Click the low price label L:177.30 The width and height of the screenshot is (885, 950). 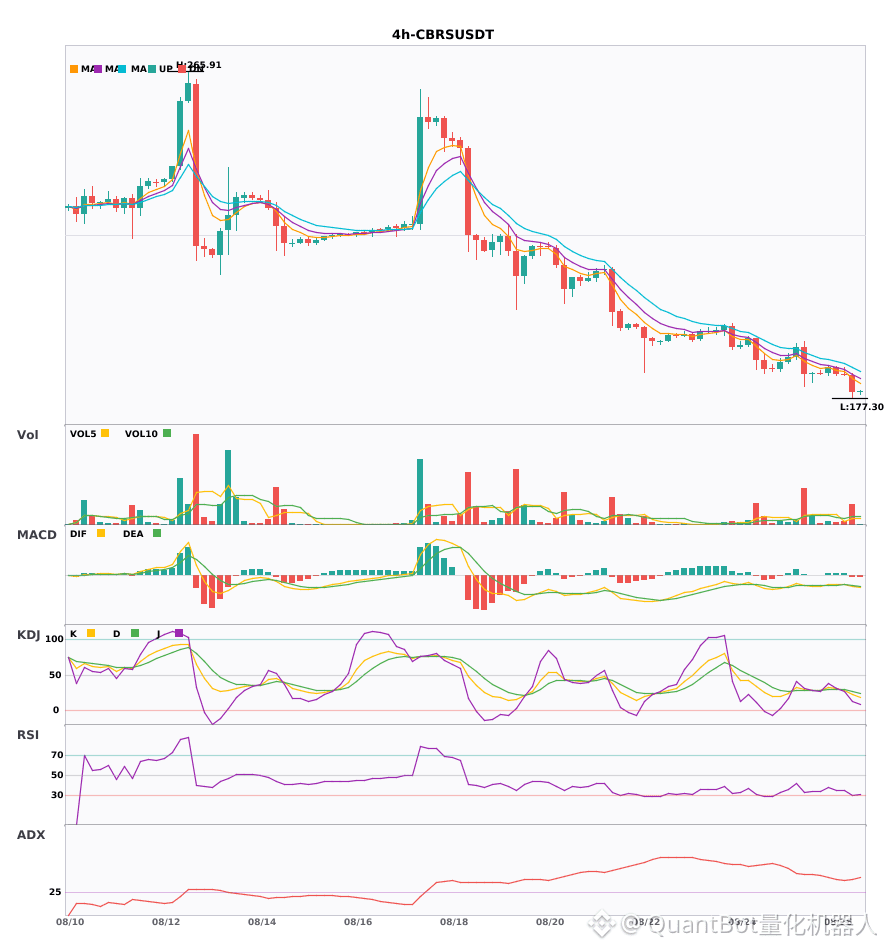(x=861, y=407)
